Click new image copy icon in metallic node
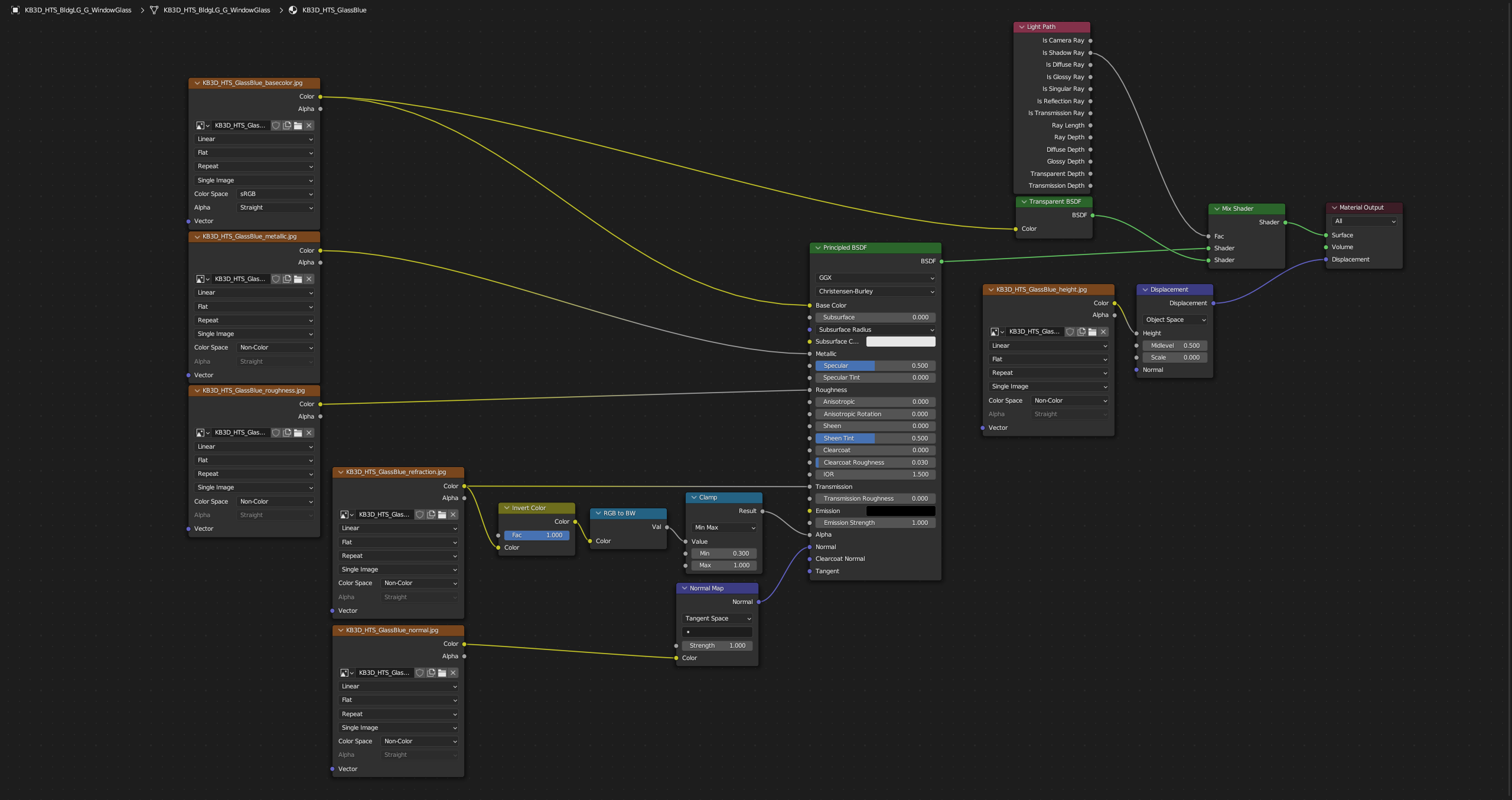 (287, 279)
